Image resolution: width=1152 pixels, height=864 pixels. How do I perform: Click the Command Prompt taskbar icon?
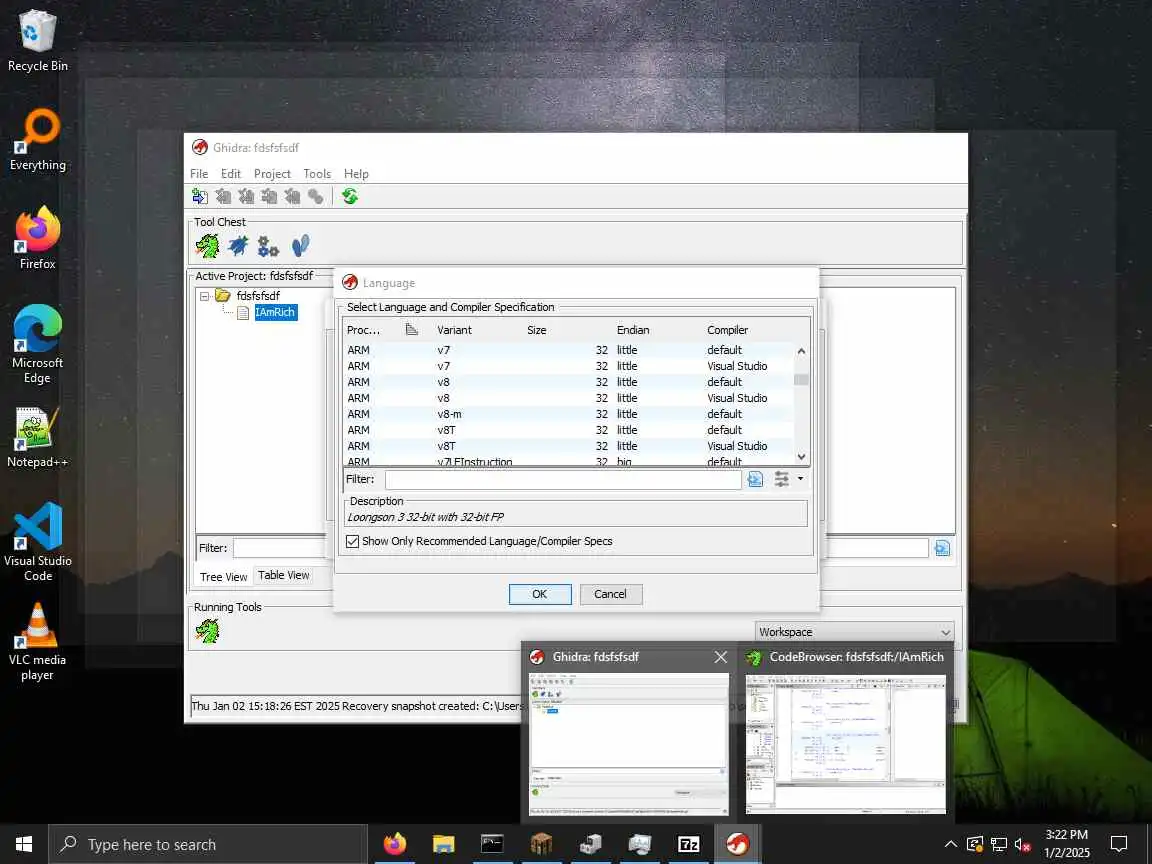(492, 844)
